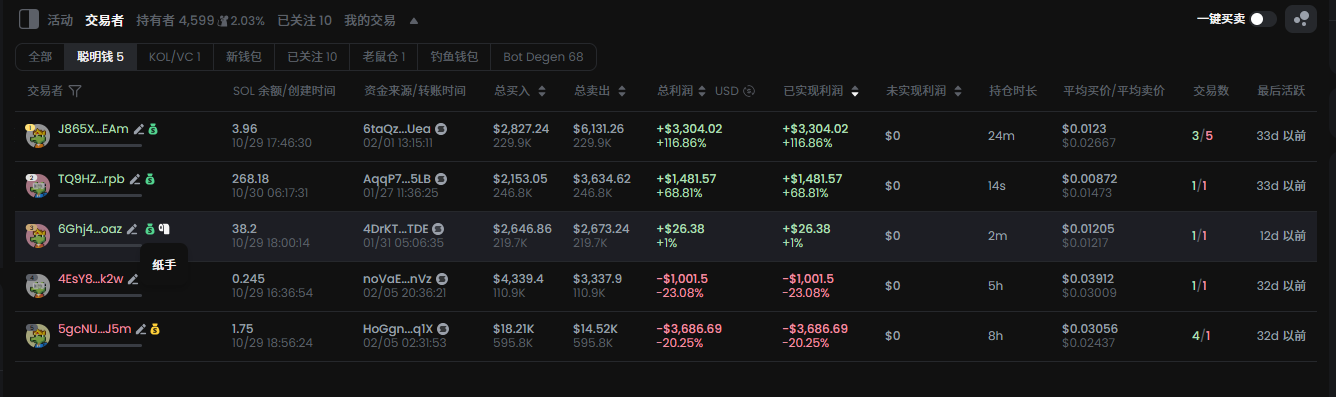Switch to the 交易者 tab
The image size is (1336, 397).
[x=104, y=20]
